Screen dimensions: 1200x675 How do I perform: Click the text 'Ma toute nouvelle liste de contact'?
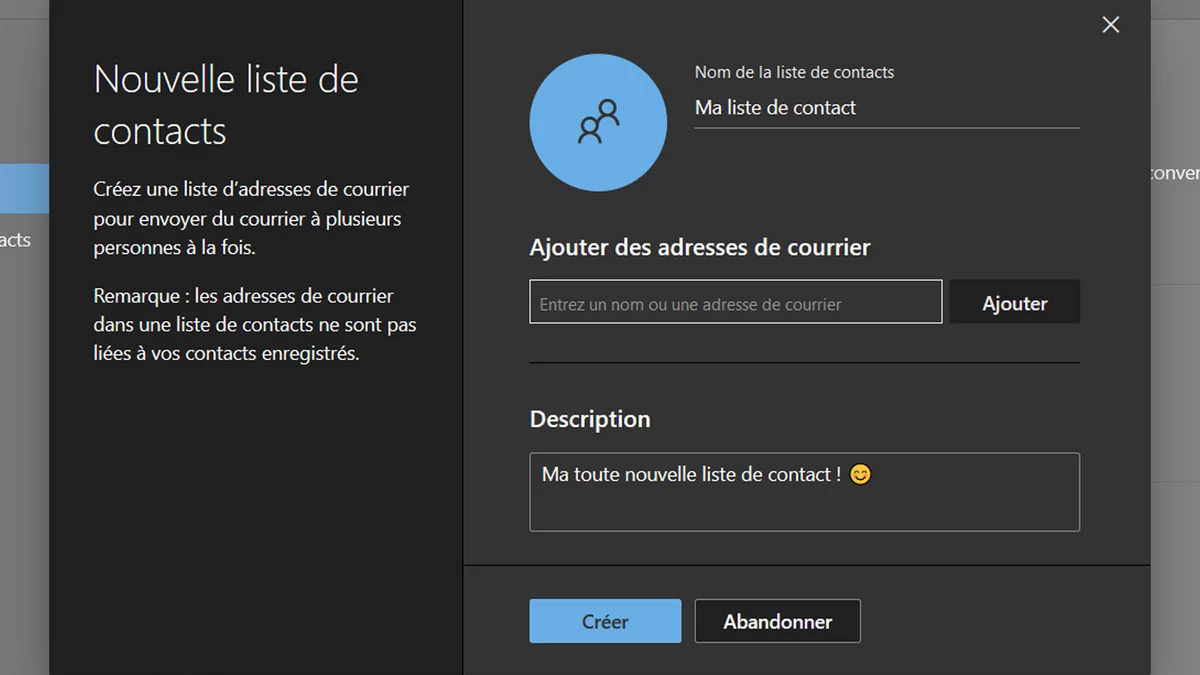pyautogui.click(x=690, y=475)
